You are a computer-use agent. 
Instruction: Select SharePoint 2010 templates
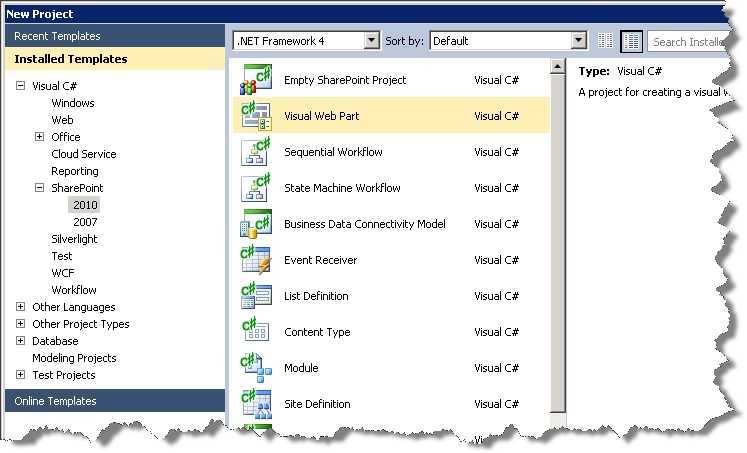pyautogui.click(x=85, y=205)
